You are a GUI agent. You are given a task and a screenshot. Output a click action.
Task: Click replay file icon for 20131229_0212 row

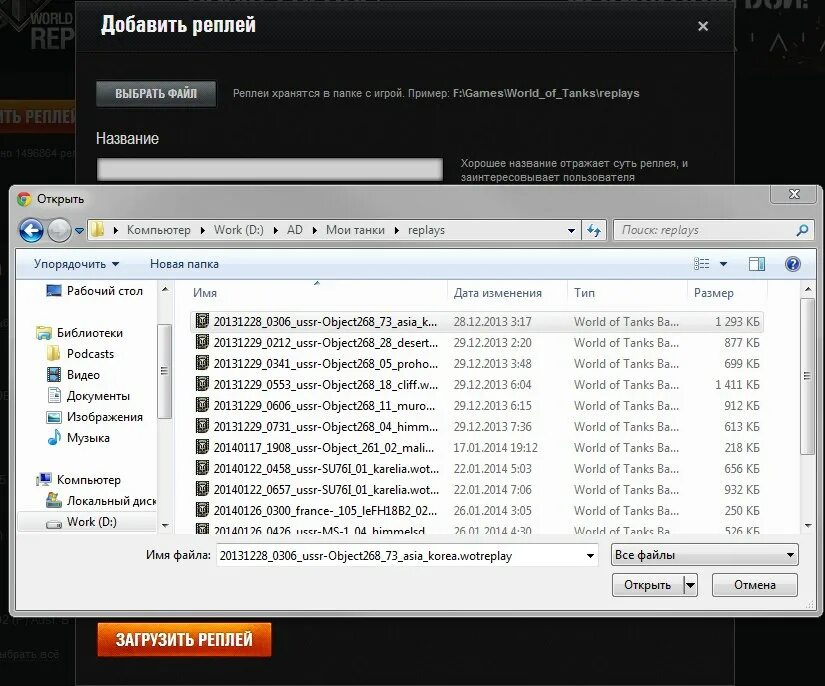pyautogui.click(x=202, y=342)
